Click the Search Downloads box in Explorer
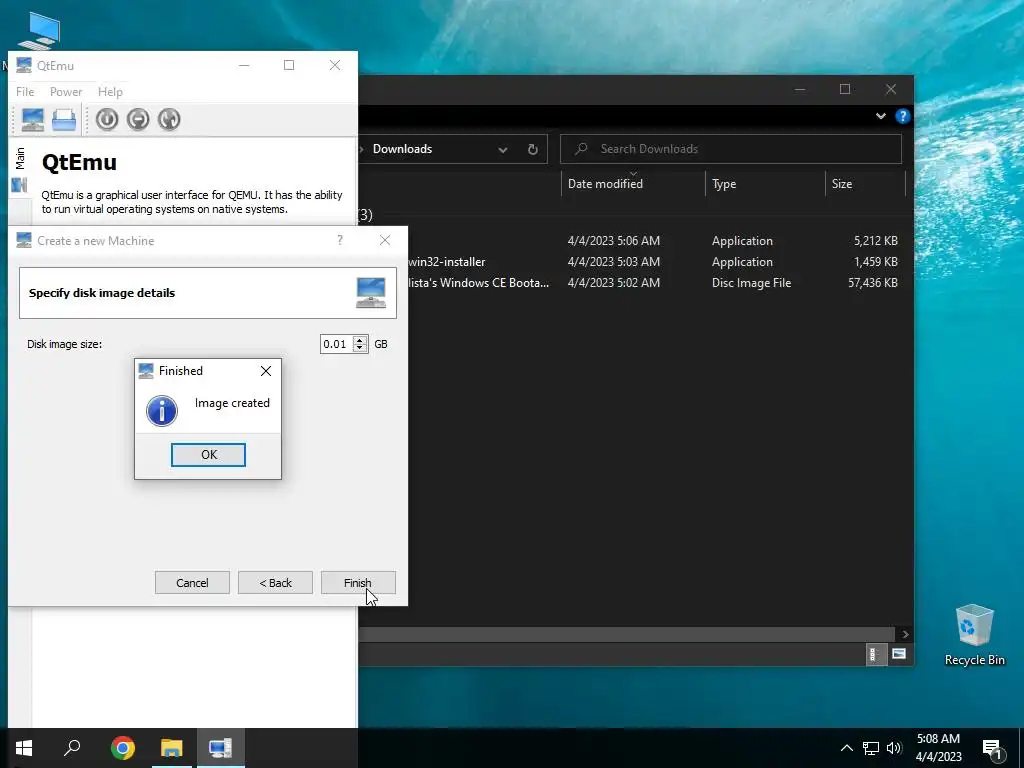This screenshot has width=1024, height=768. 731,149
